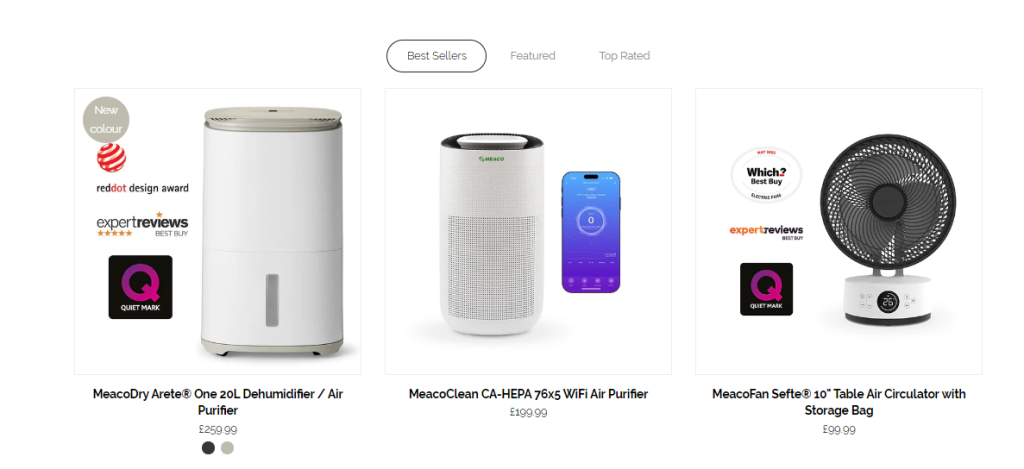
Task: Click the New colour badge
Action: click(x=106, y=120)
